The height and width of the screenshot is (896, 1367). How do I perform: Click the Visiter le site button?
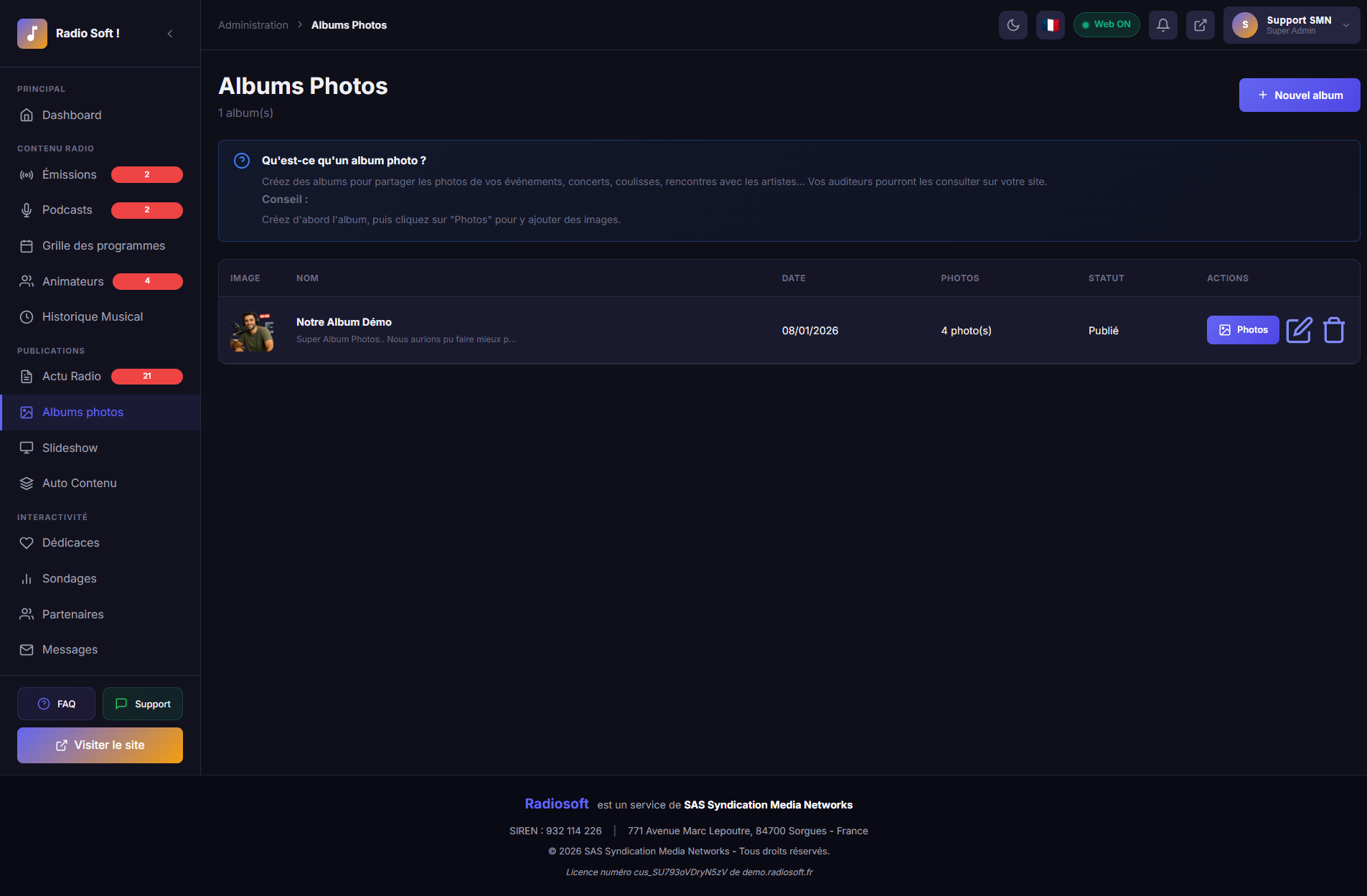100,745
